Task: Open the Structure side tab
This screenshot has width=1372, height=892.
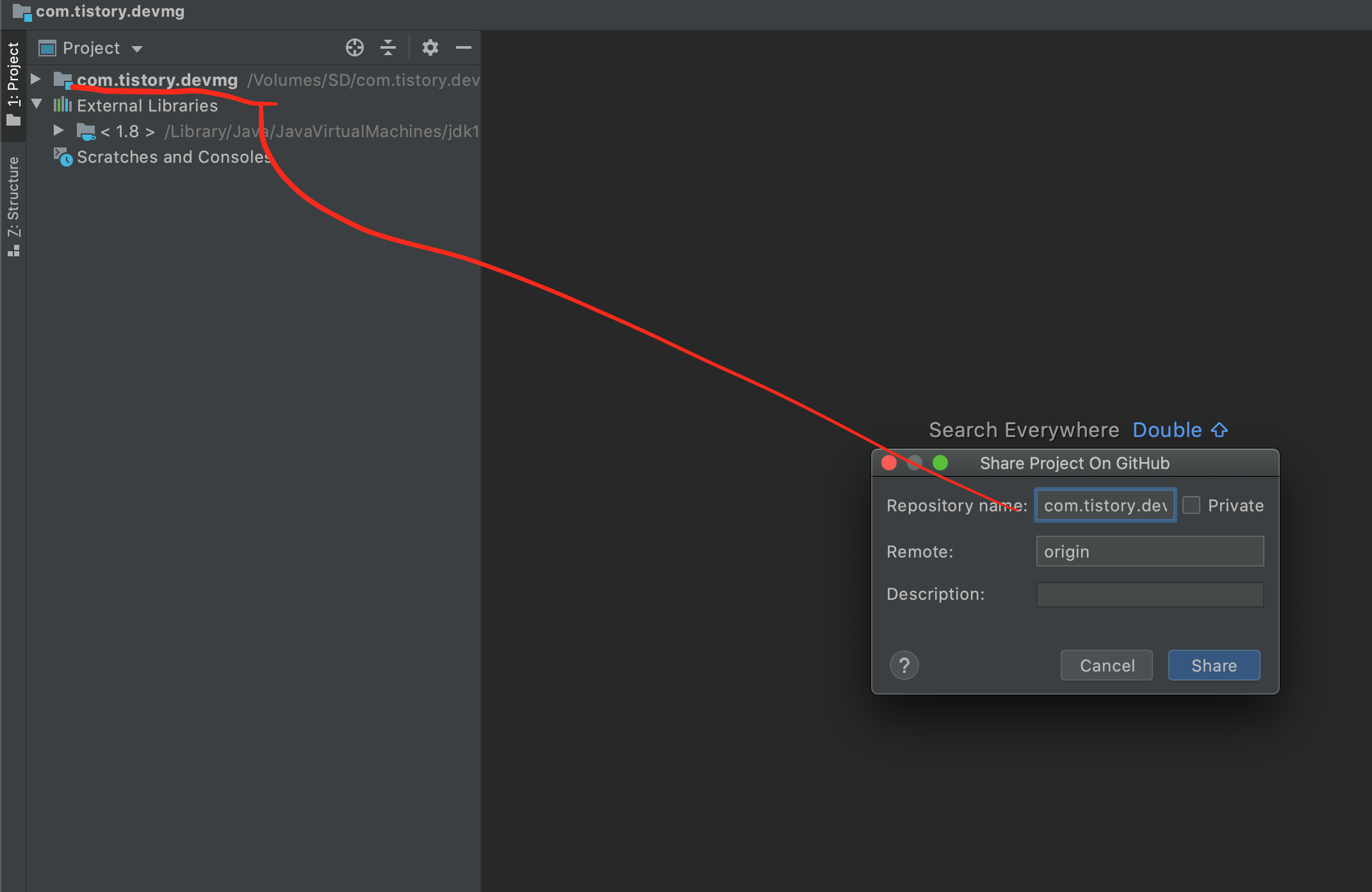Action: [x=13, y=205]
